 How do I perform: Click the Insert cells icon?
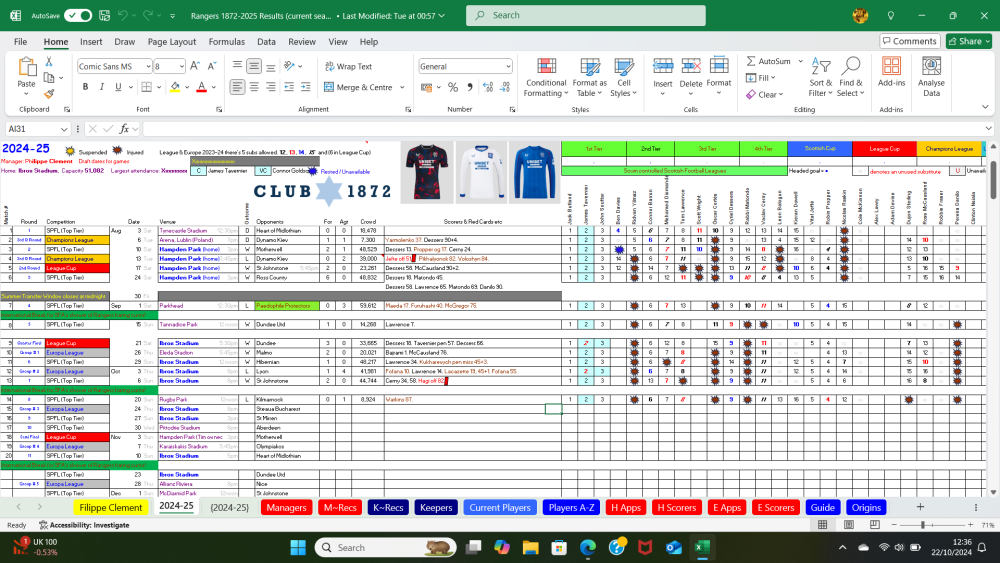pos(663,66)
